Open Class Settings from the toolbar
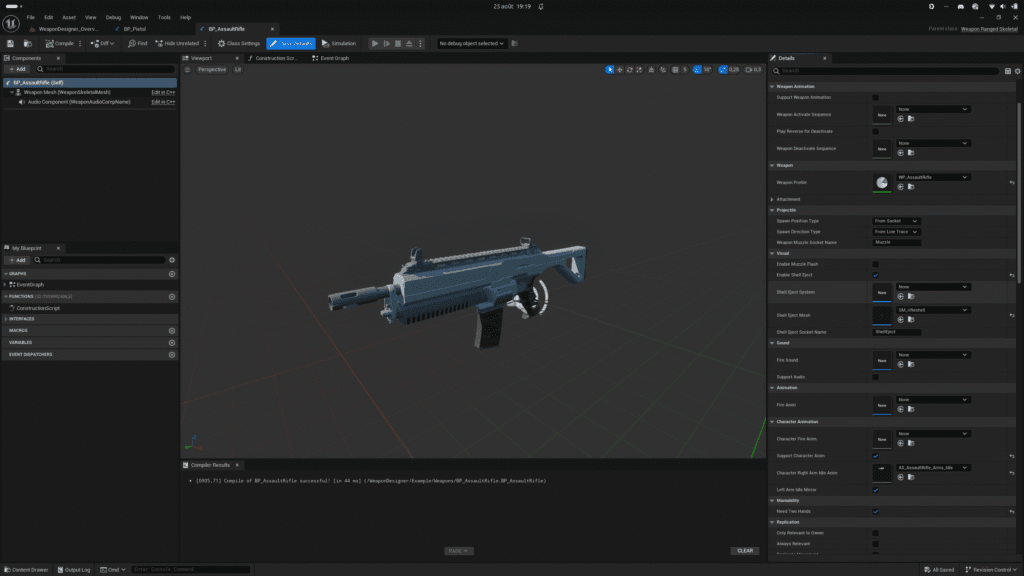Viewport: 1024px width, 576px height. pos(238,44)
